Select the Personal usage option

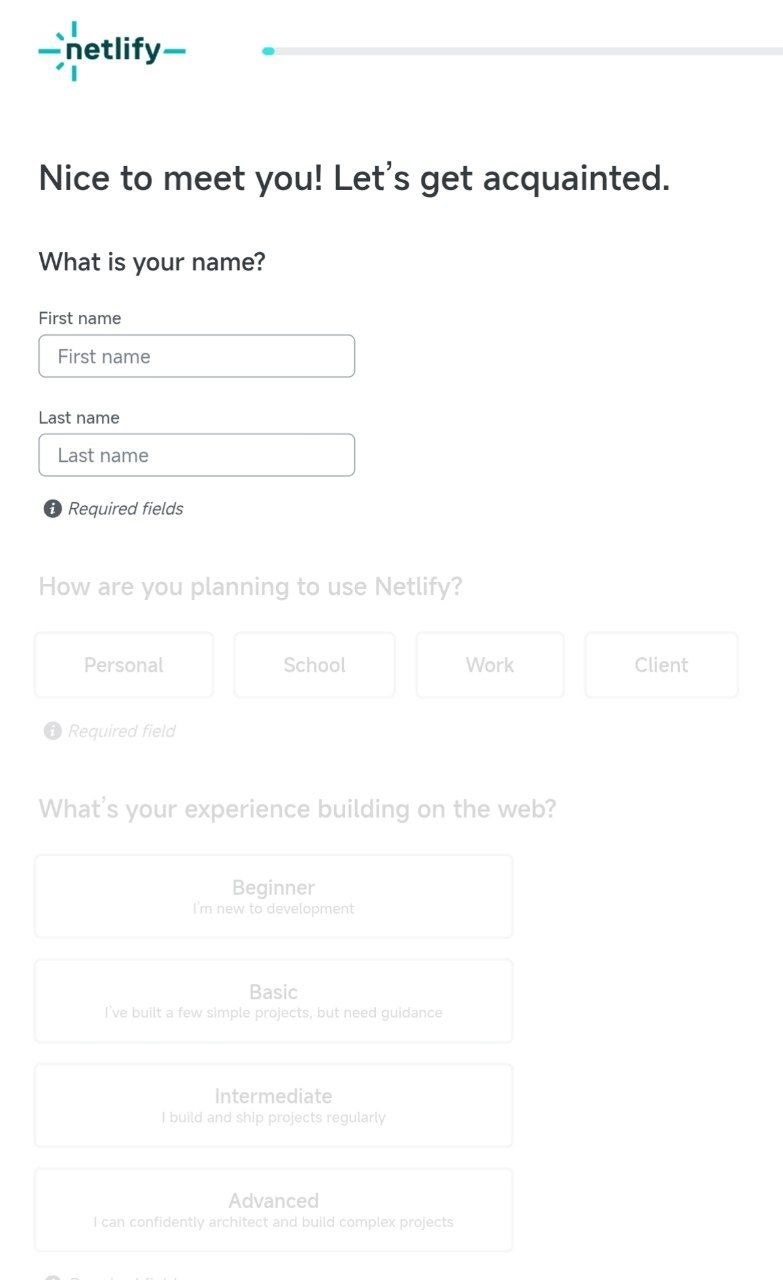click(x=123, y=665)
